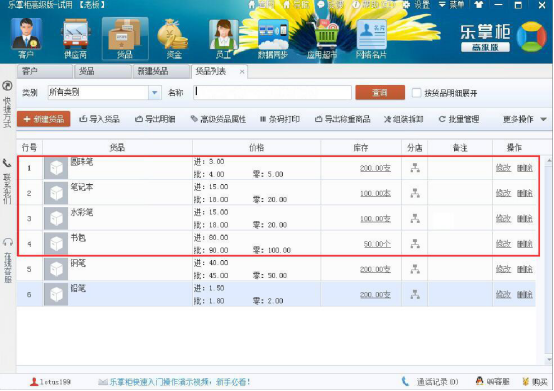Click the 货品 column header
Viewport: 554px width, 391px height.
pyautogui.click(x=117, y=147)
